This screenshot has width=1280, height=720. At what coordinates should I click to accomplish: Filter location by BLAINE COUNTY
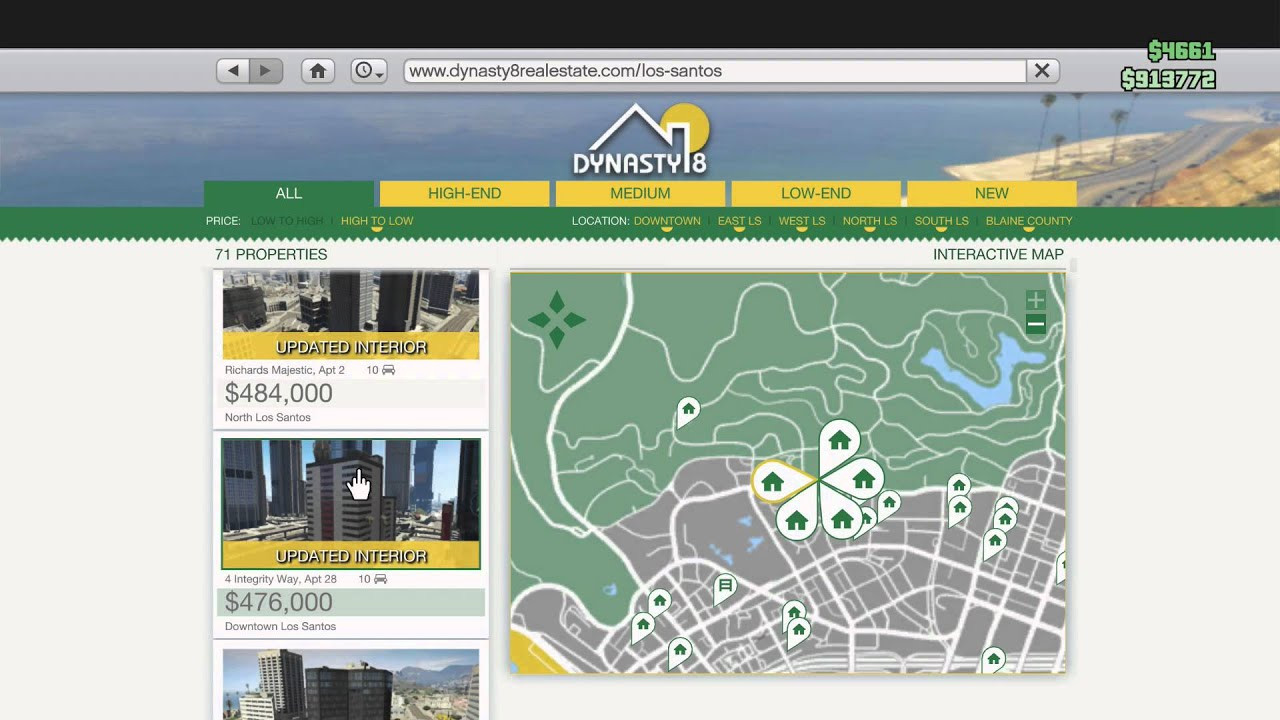click(1029, 221)
